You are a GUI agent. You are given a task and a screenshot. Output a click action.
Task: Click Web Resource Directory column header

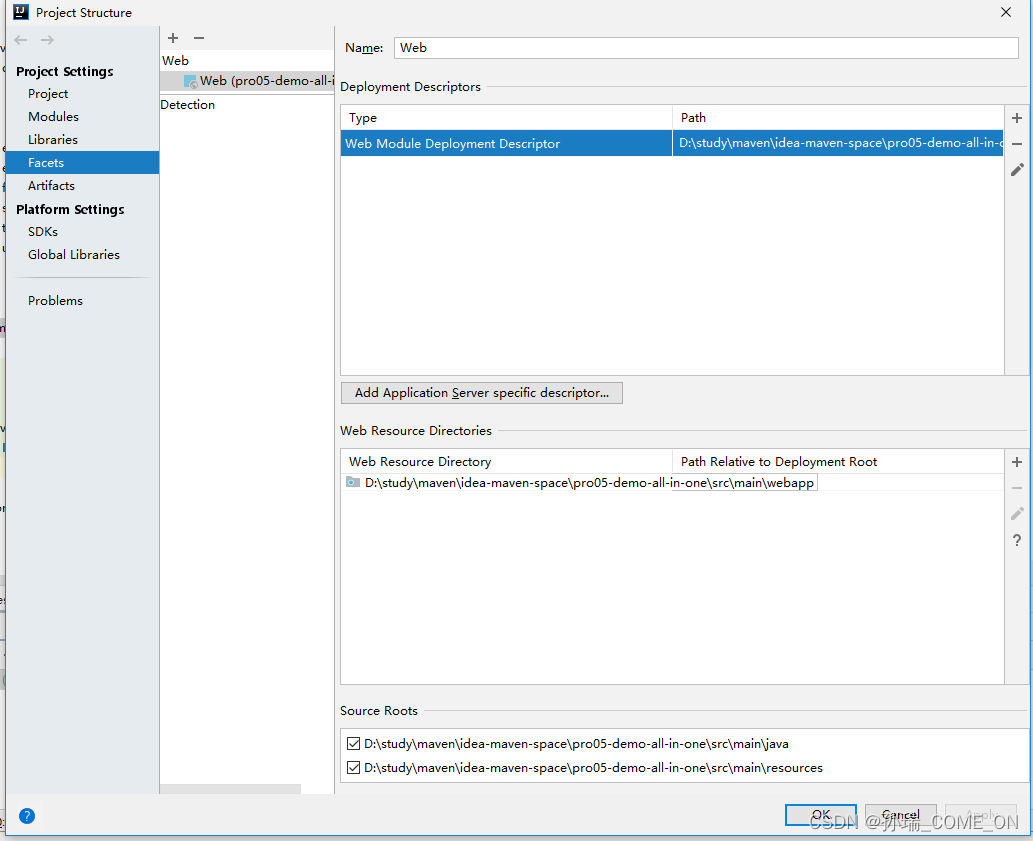click(x=506, y=462)
